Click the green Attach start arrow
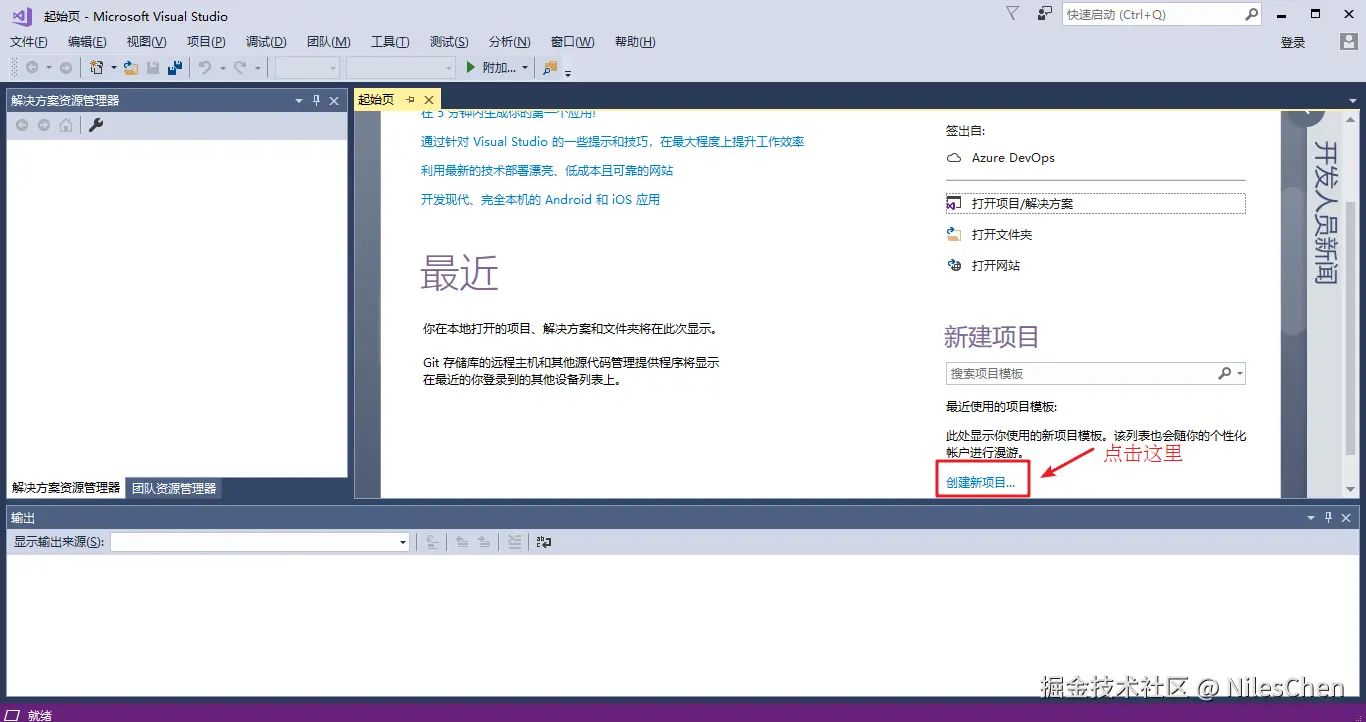Viewport: 1366px width, 722px height. (x=472, y=67)
